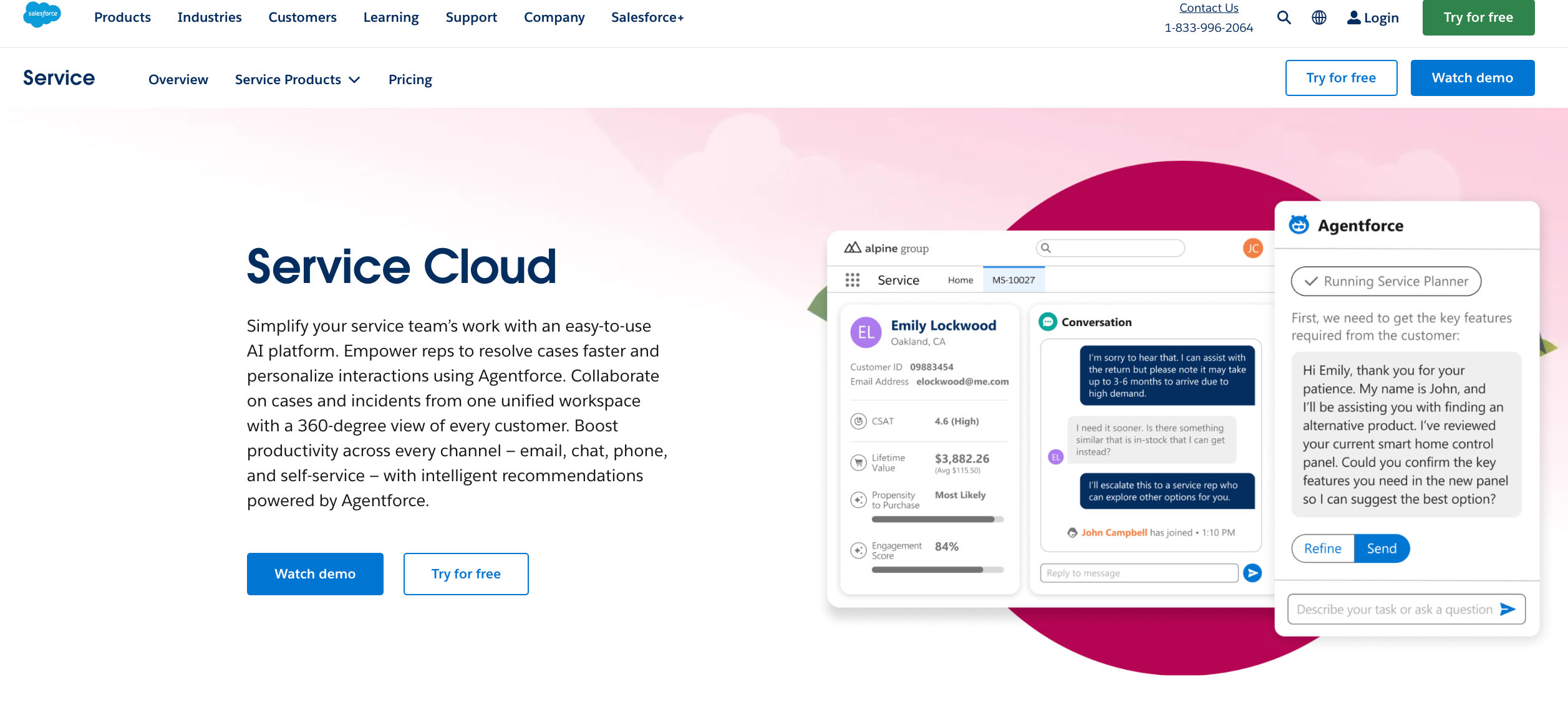Click the phone number 1-833-996-2064
1568x728 pixels.
point(1209,27)
